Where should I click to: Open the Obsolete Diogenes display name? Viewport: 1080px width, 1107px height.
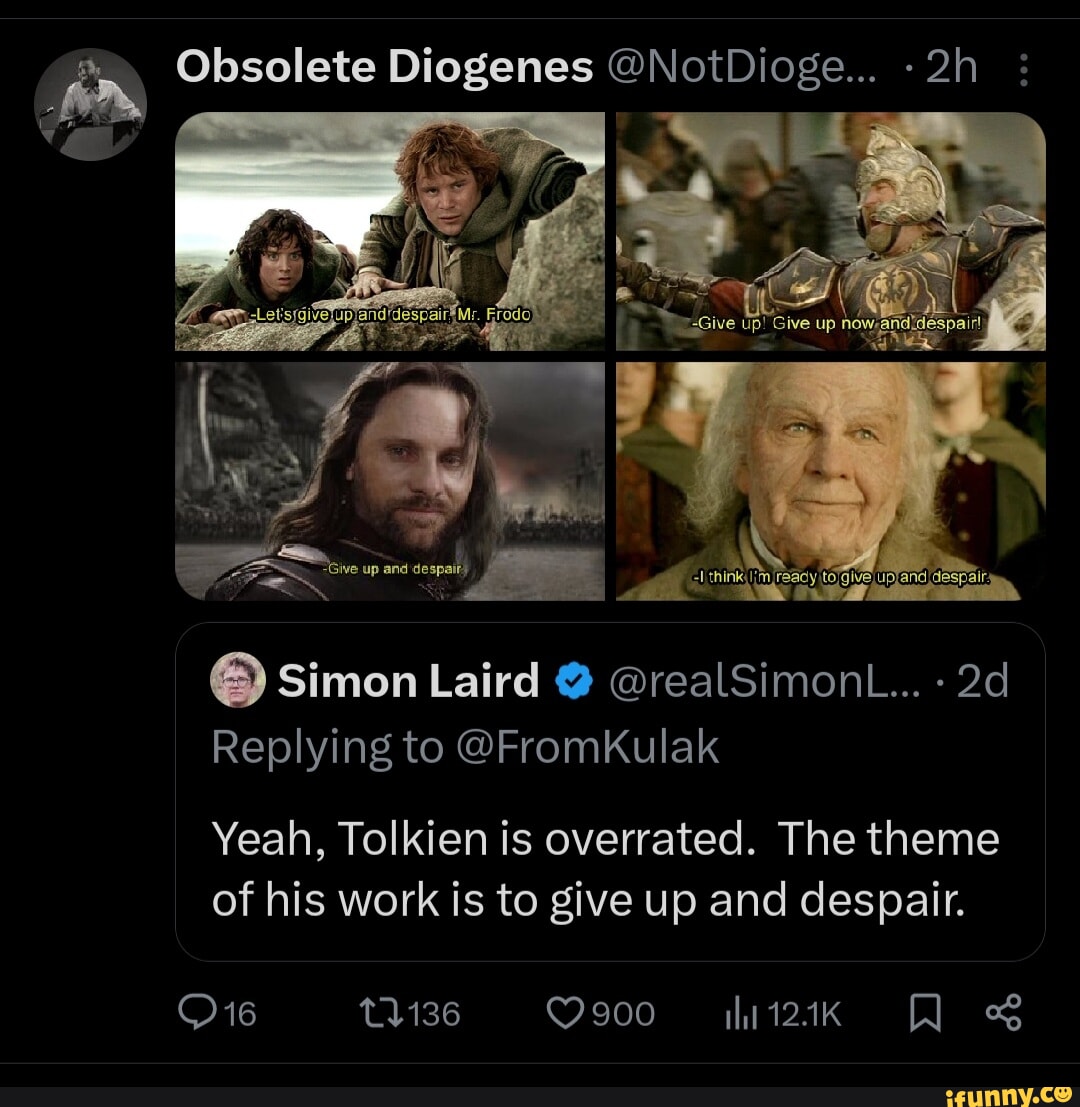pyautogui.click(x=384, y=67)
